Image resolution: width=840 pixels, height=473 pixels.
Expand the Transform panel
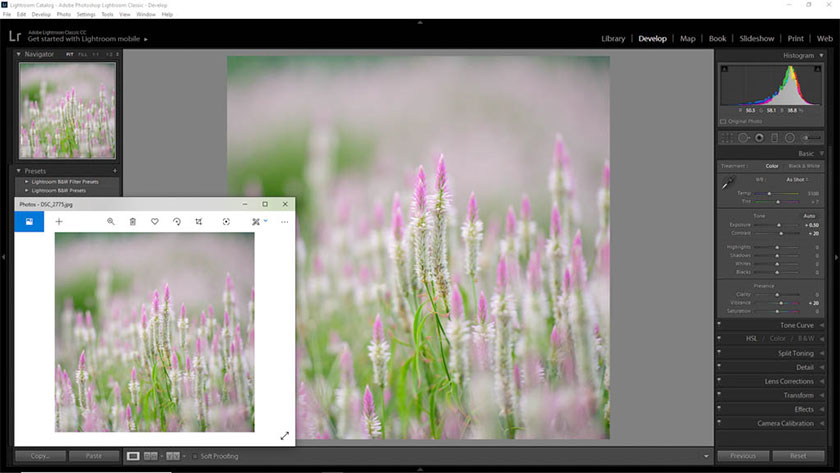pos(821,395)
